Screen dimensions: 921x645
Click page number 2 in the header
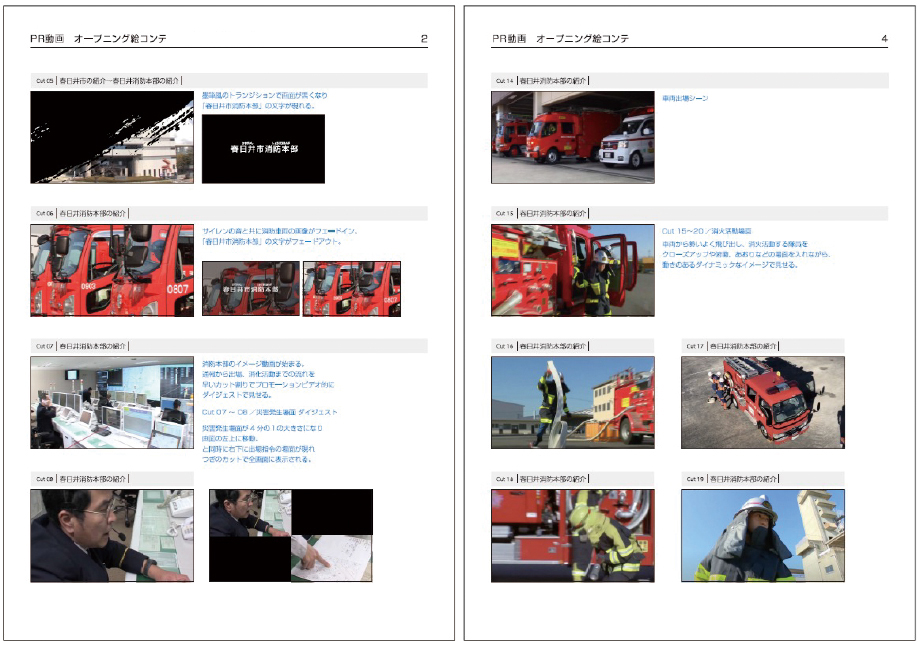424,39
